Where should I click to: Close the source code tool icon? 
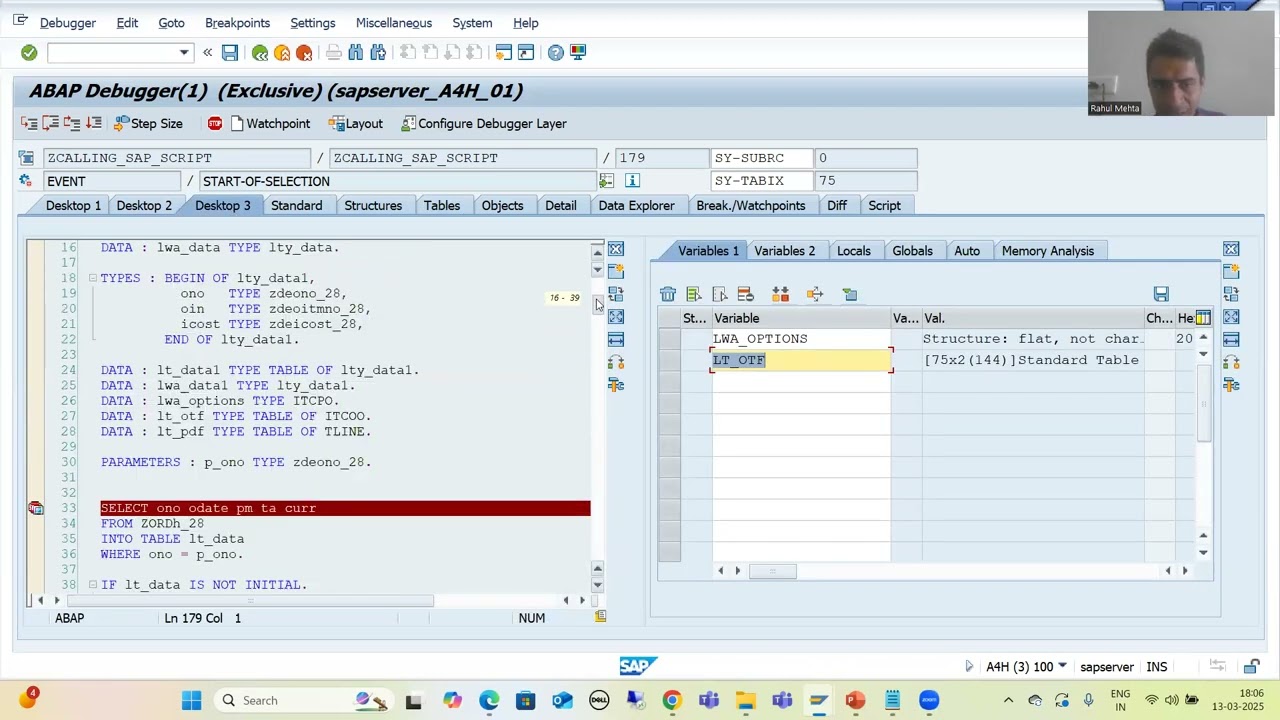tap(616, 249)
